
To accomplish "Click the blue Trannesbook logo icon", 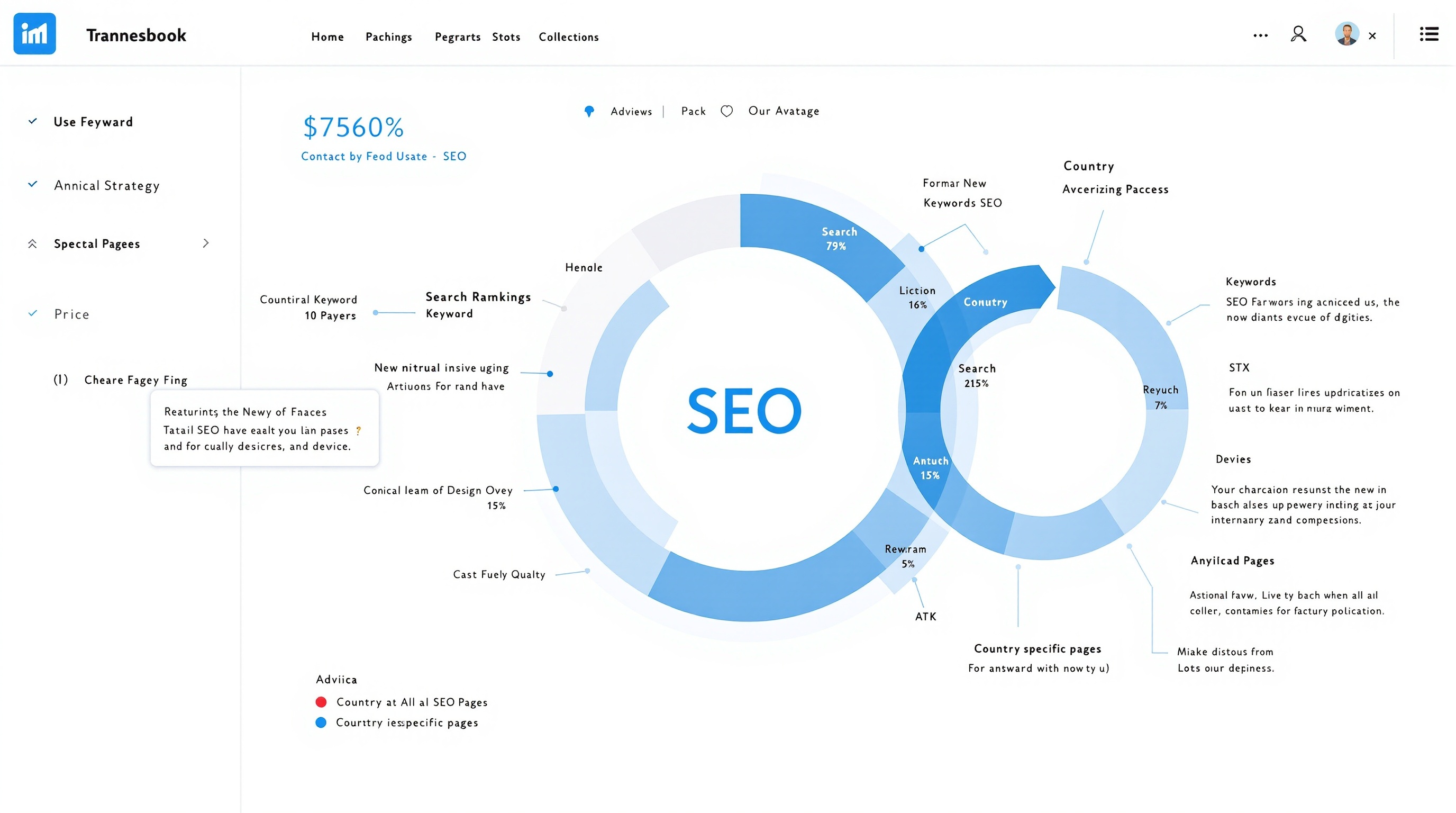I will pos(34,34).
